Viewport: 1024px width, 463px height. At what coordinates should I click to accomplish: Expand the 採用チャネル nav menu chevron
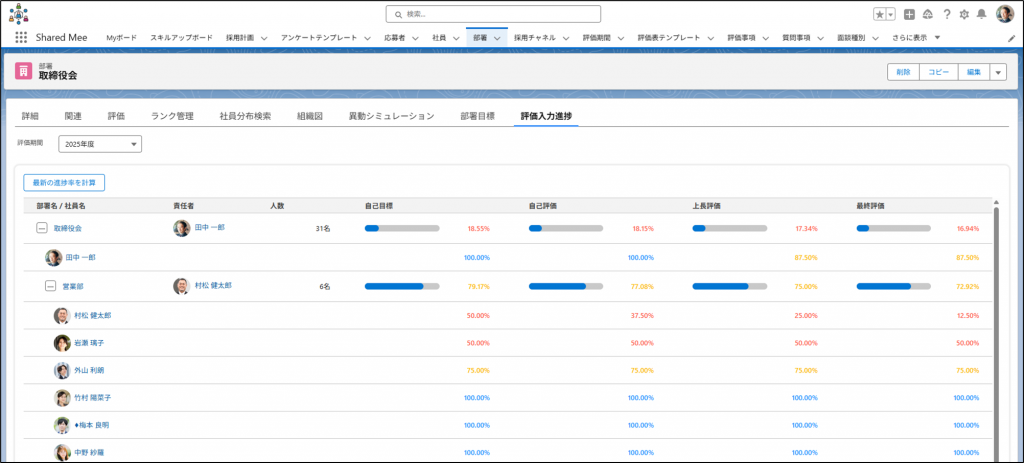564,37
